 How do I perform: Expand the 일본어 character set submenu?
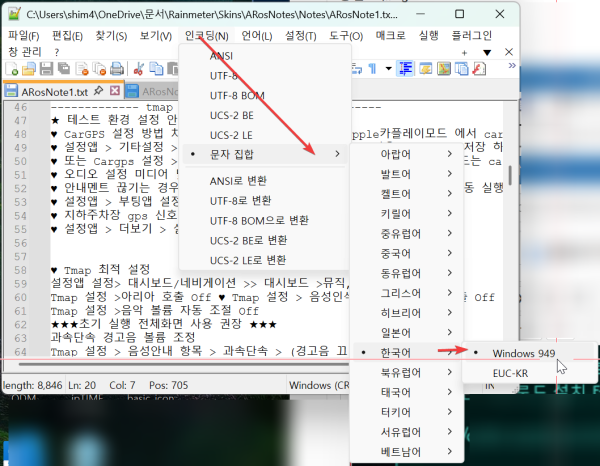click(406, 333)
